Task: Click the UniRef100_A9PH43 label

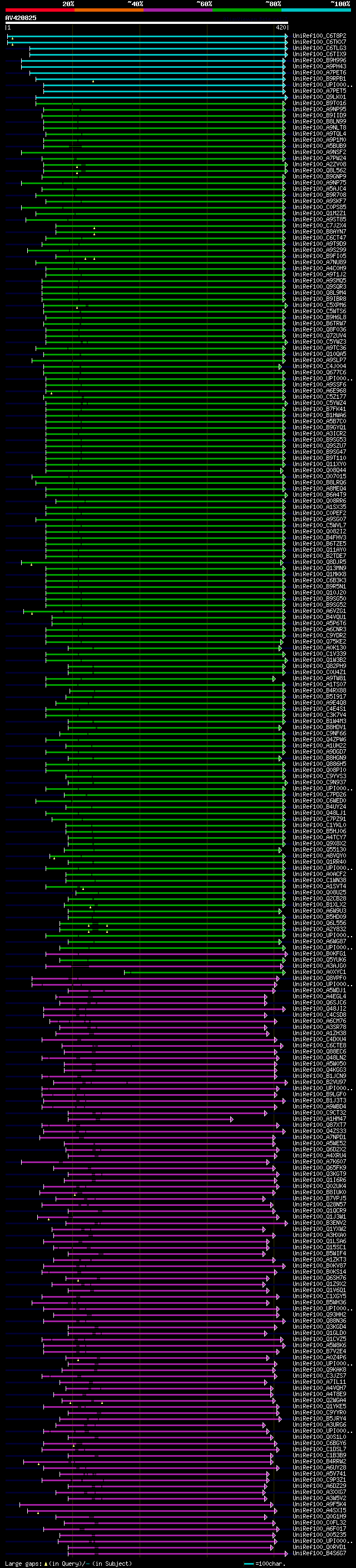Action: (319, 66)
